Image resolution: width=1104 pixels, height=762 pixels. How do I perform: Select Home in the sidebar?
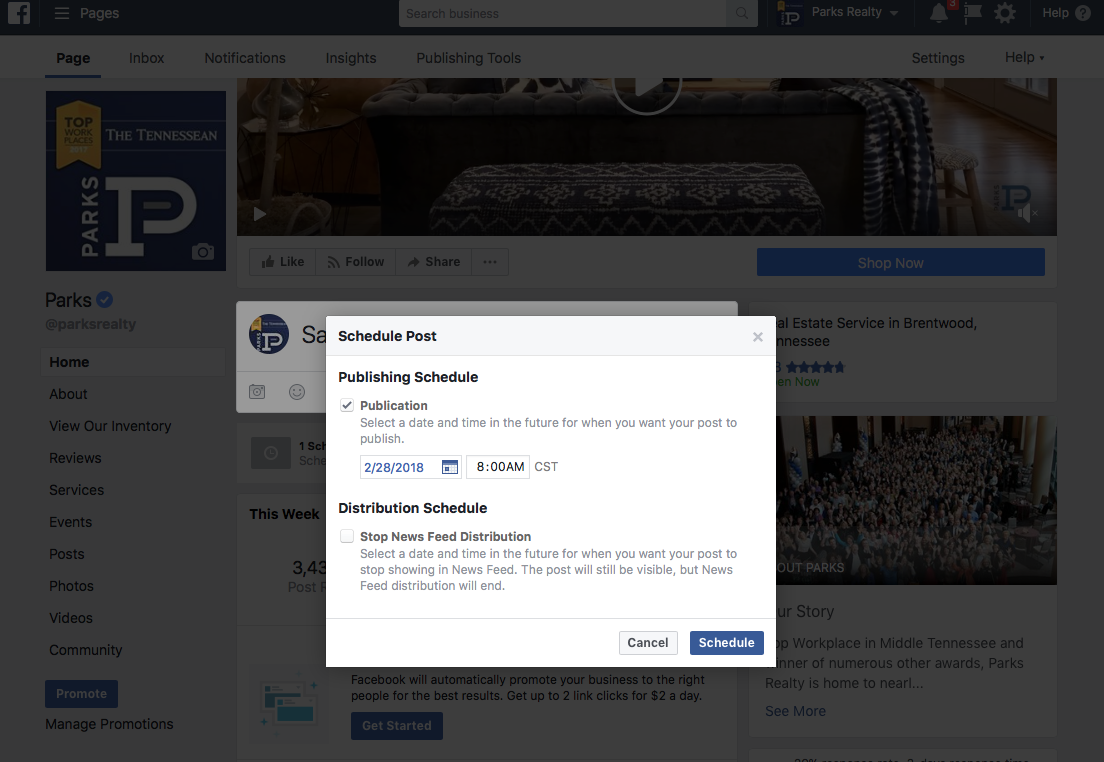(x=132, y=362)
